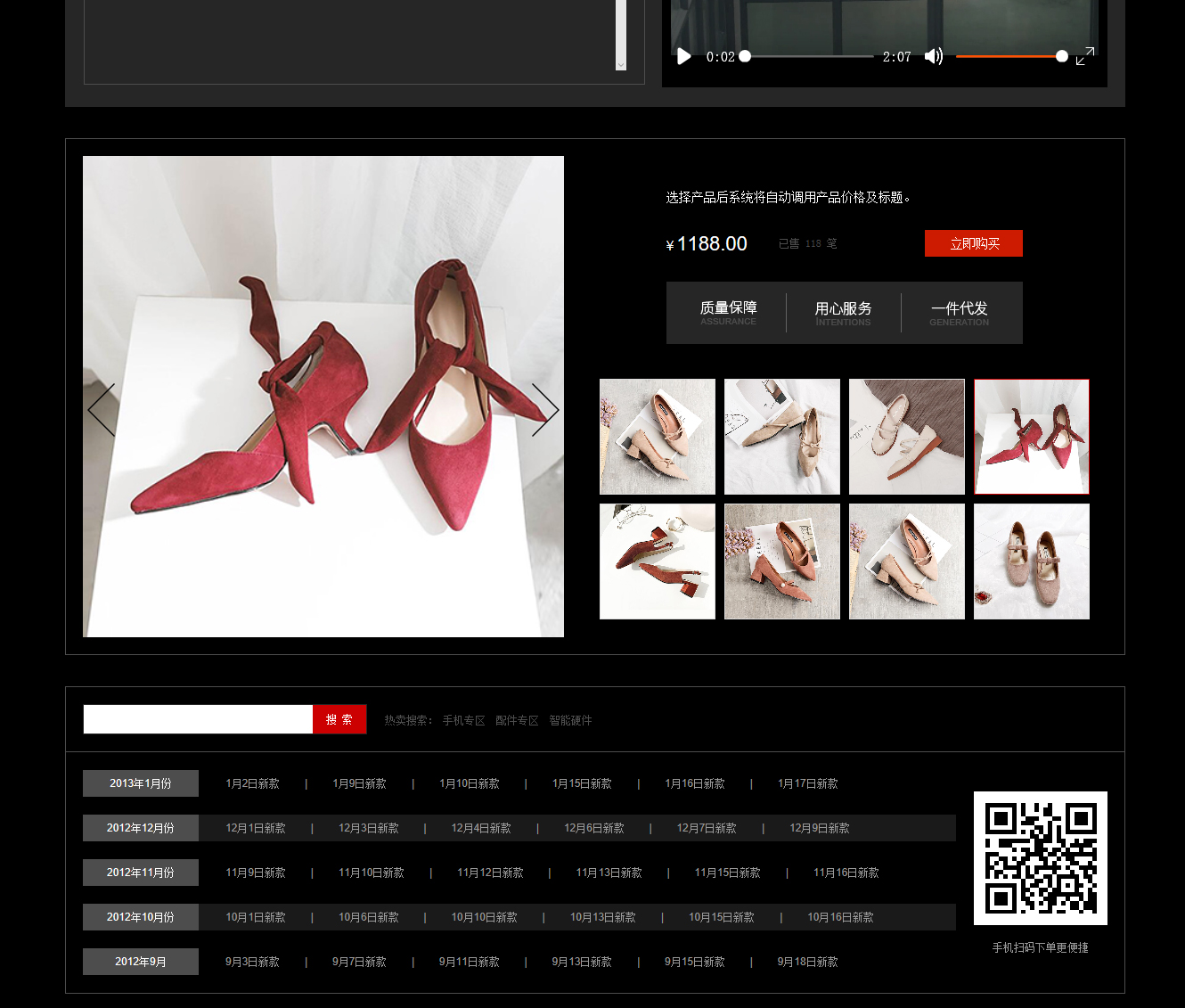The image size is (1185, 1008).
Task: Select the 用心服务 service item
Action: pos(843,313)
